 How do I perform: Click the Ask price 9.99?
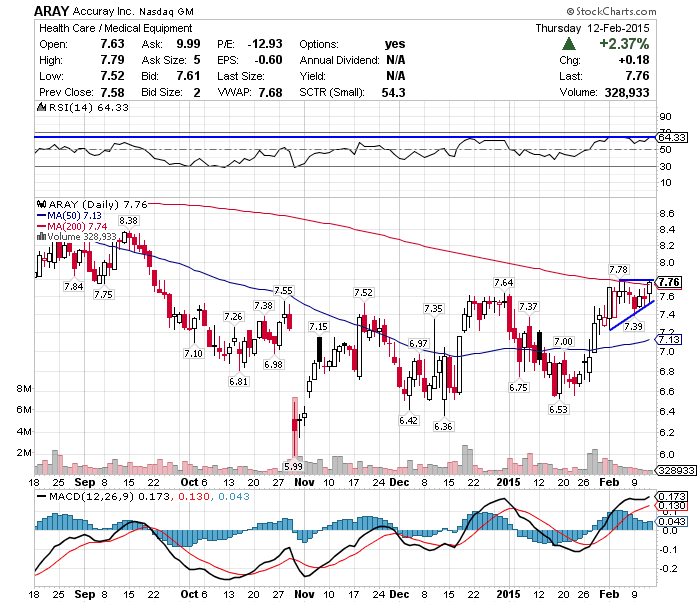[188, 44]
